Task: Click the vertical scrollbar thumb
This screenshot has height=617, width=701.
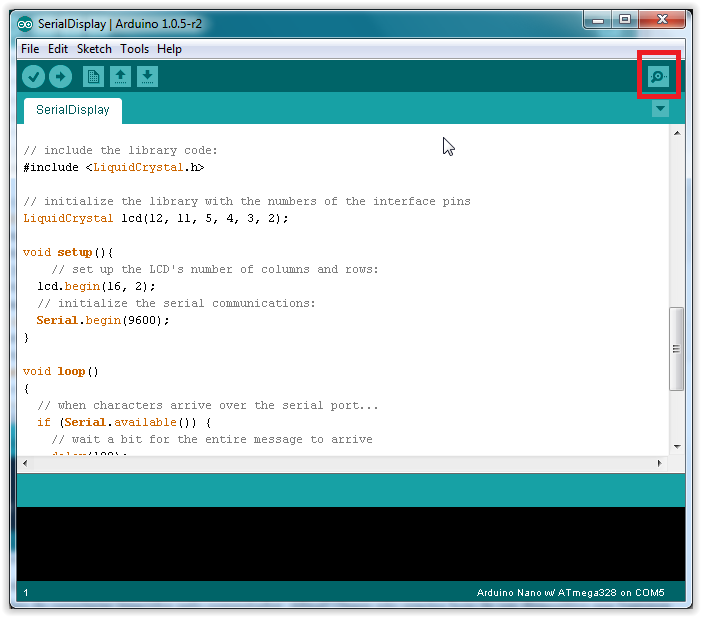Action: (676, 349)
